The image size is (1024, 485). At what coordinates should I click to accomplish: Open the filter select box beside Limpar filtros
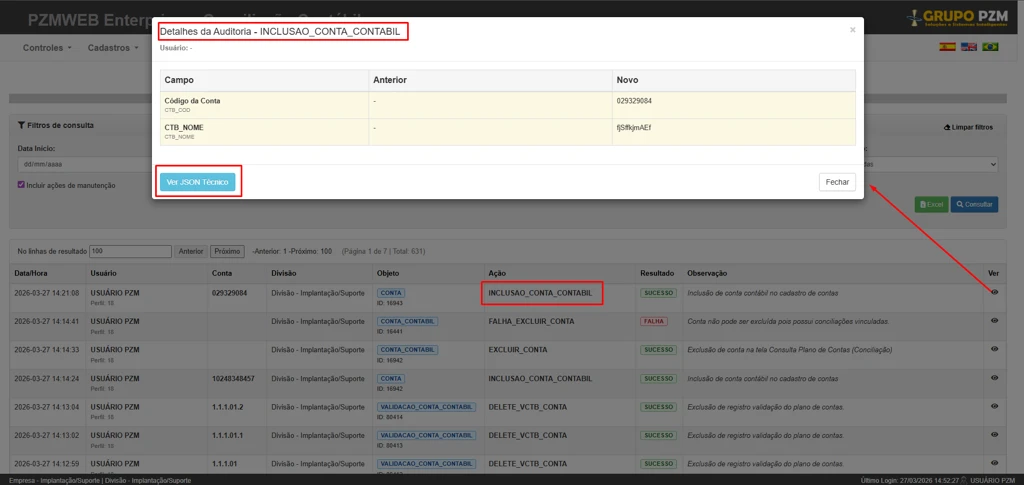tap(928, 163)
